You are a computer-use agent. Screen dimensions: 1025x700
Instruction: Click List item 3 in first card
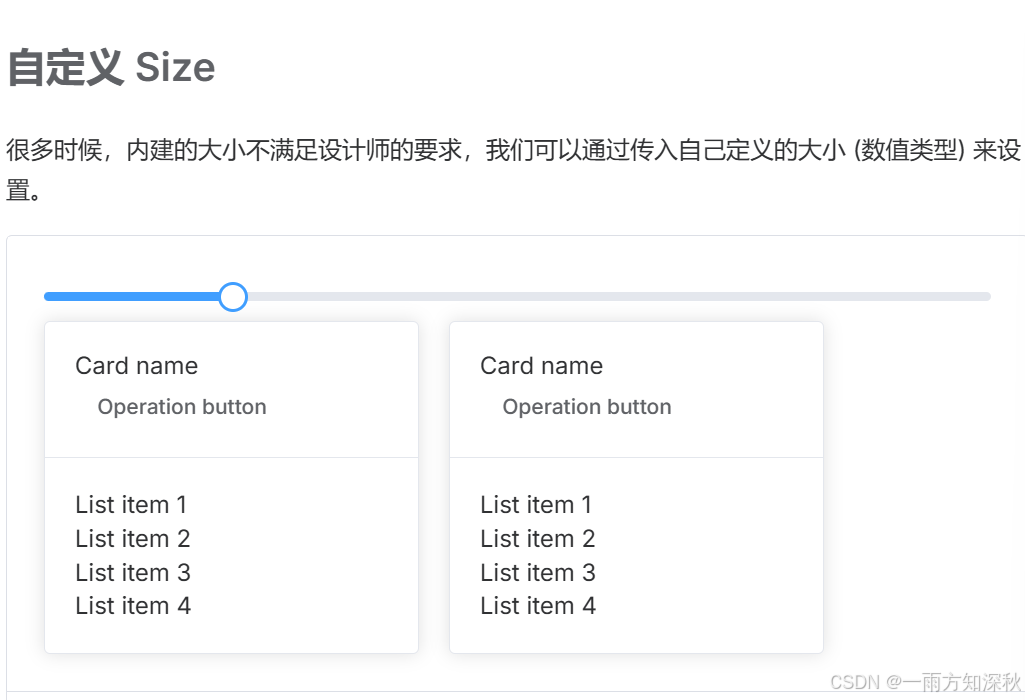point(133,573)
